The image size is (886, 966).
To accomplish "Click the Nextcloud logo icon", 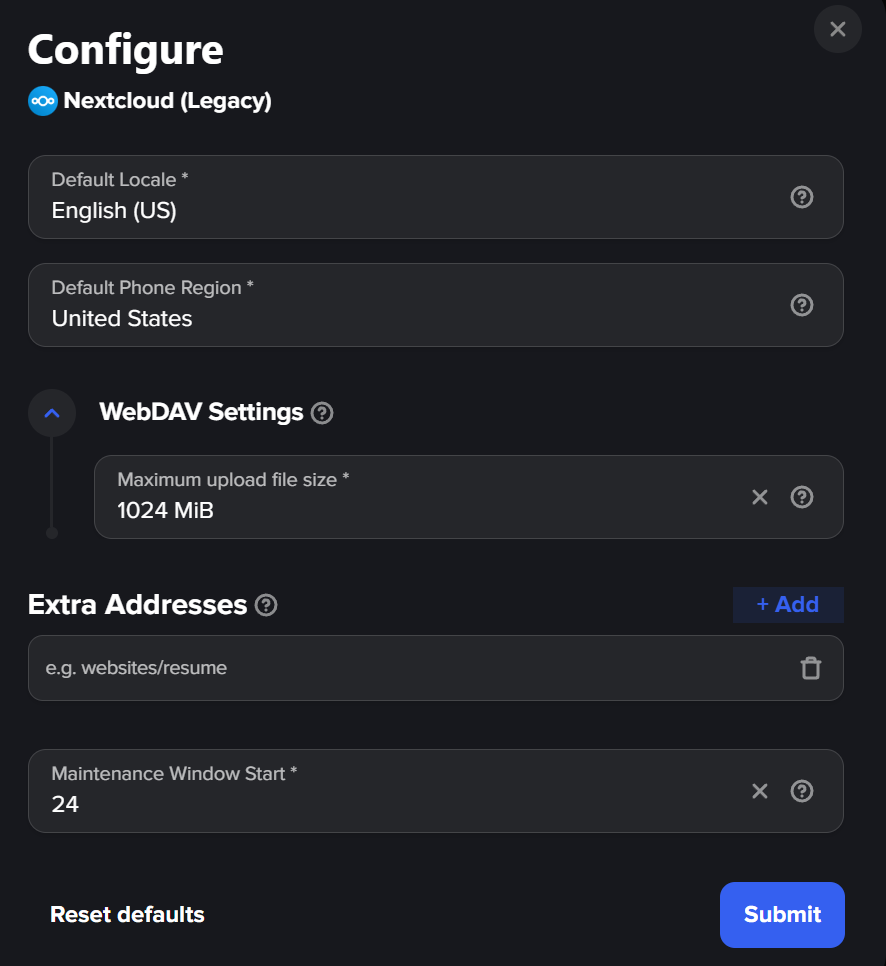I will (x=43, y=101).
